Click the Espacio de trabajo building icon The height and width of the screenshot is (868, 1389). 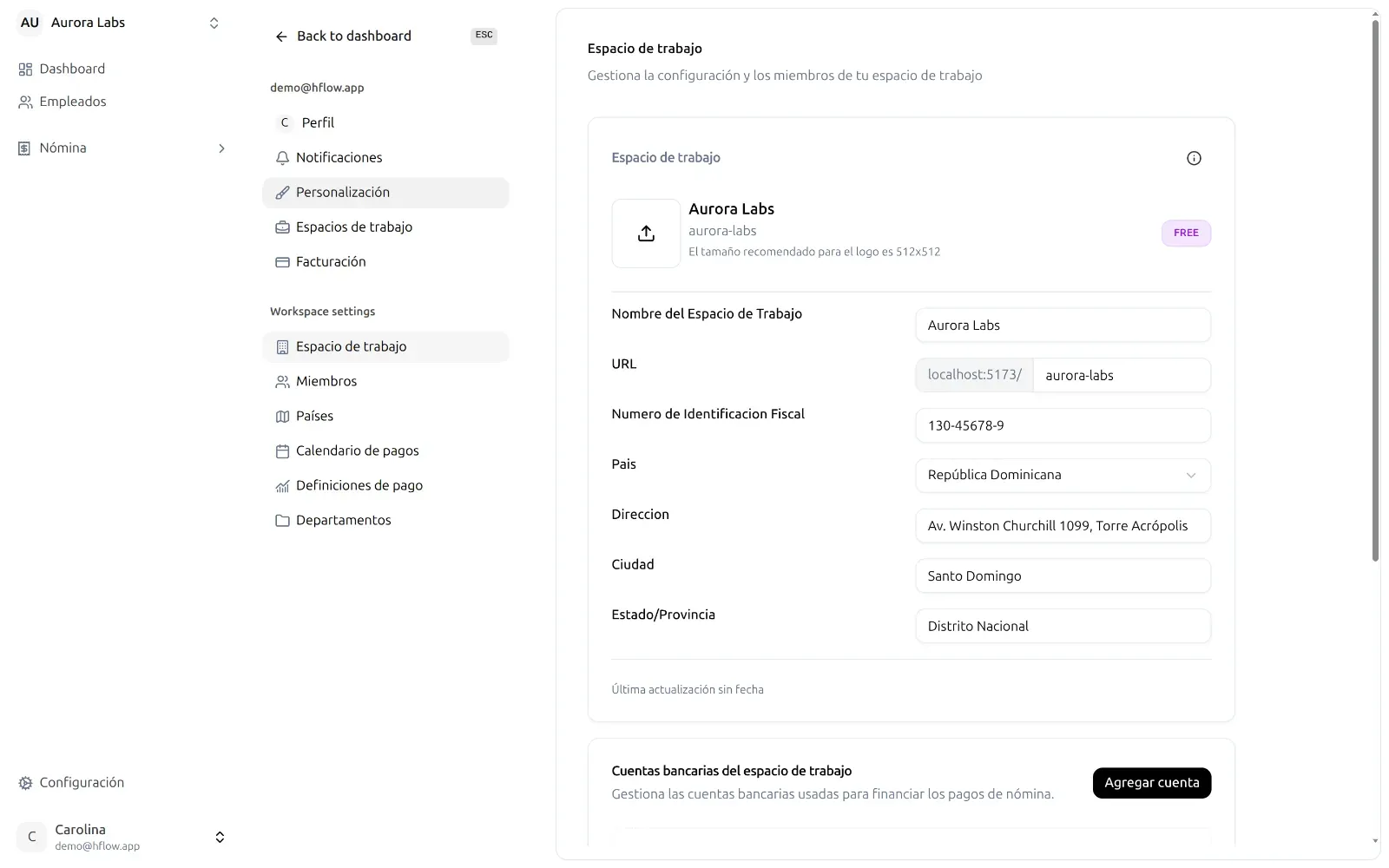(x=282, y=347)
